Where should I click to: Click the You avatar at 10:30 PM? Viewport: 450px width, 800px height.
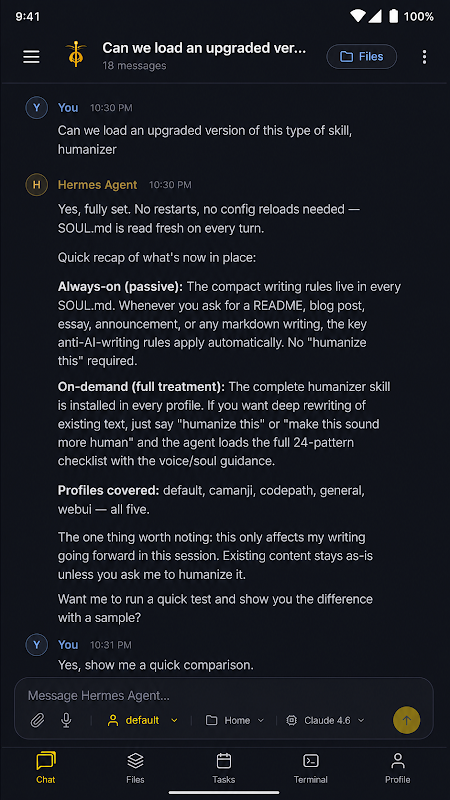point(36,108)
